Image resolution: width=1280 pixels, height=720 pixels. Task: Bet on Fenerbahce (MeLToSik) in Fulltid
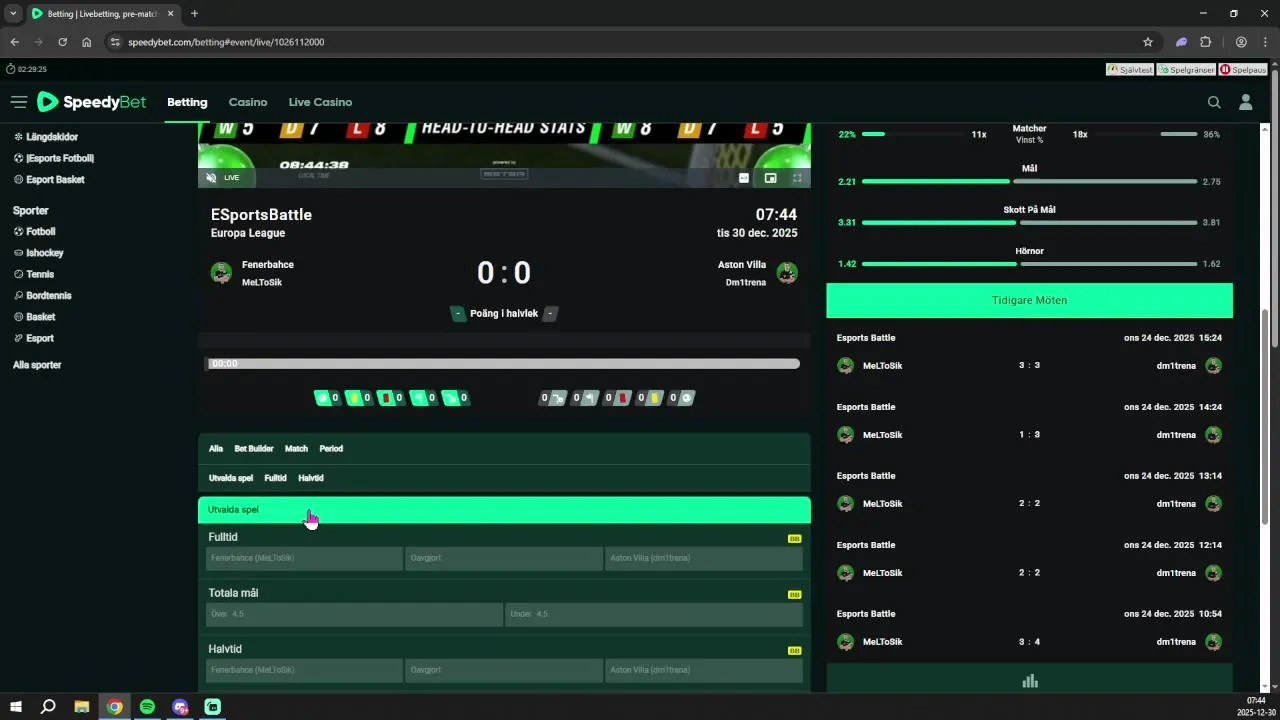tap(304, 558)
